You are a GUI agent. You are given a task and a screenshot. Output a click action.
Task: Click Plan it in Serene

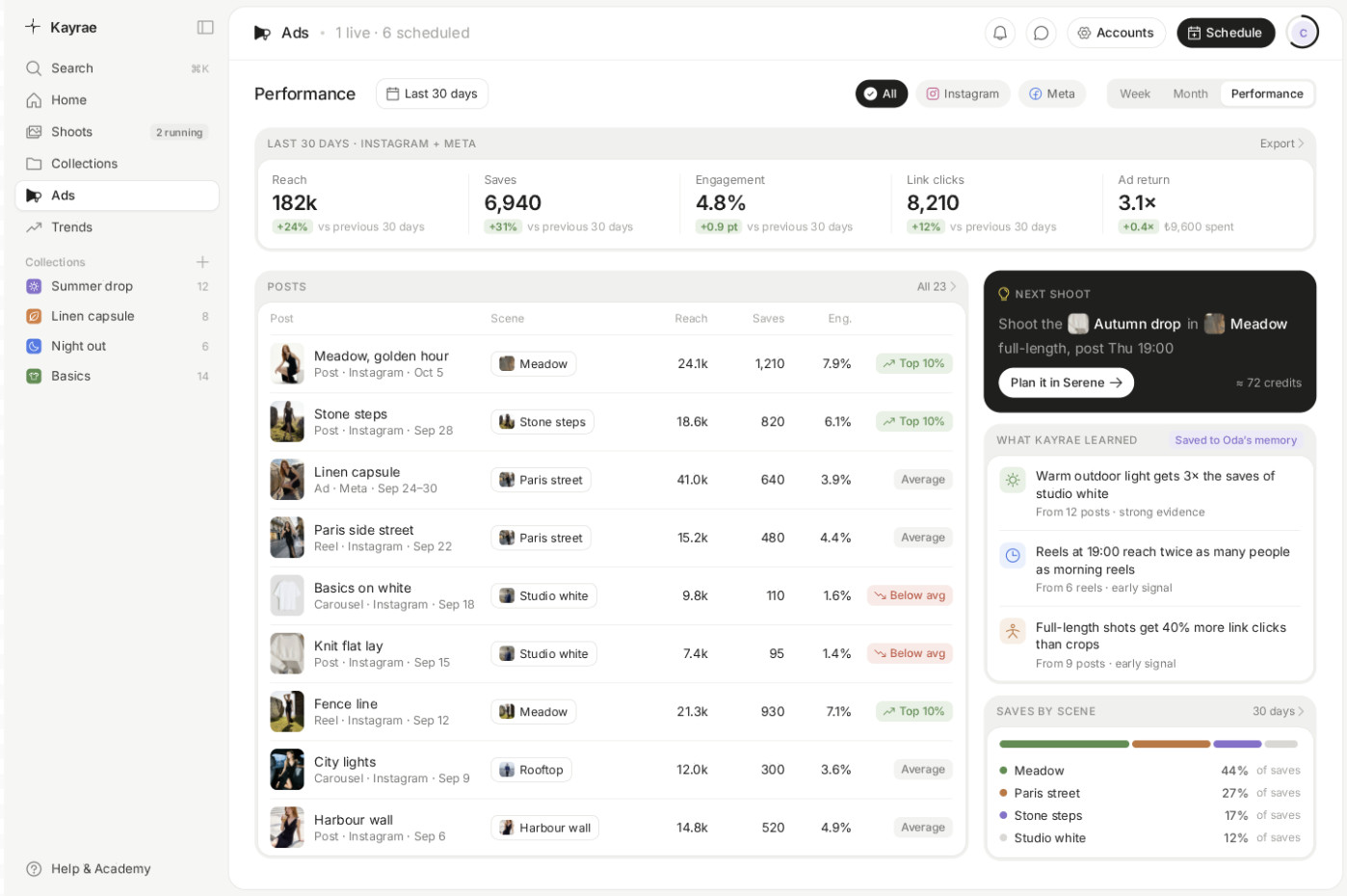[x=1066, y=382]
